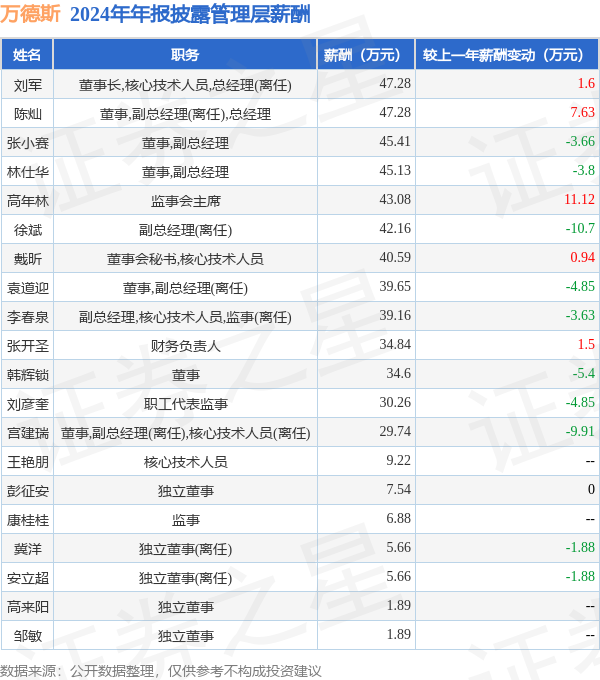Click the salary change -10.7
This screenshot has width=600, height=680.
pos(580,229)
